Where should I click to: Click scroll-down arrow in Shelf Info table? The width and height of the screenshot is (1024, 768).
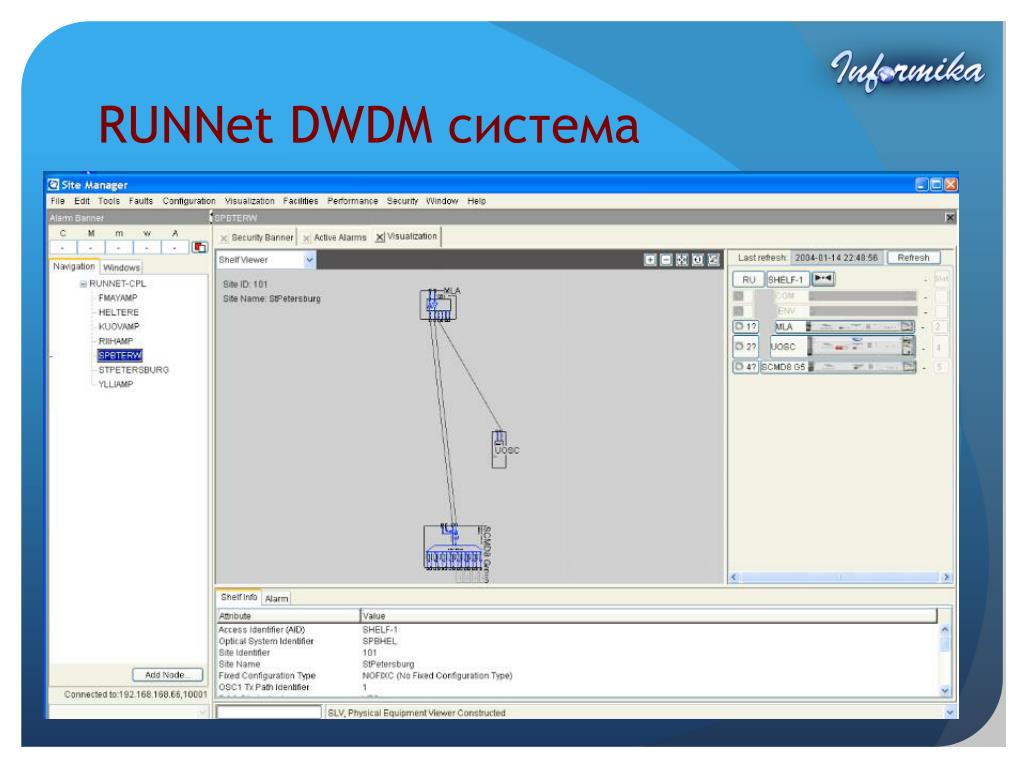pos(944,691)
